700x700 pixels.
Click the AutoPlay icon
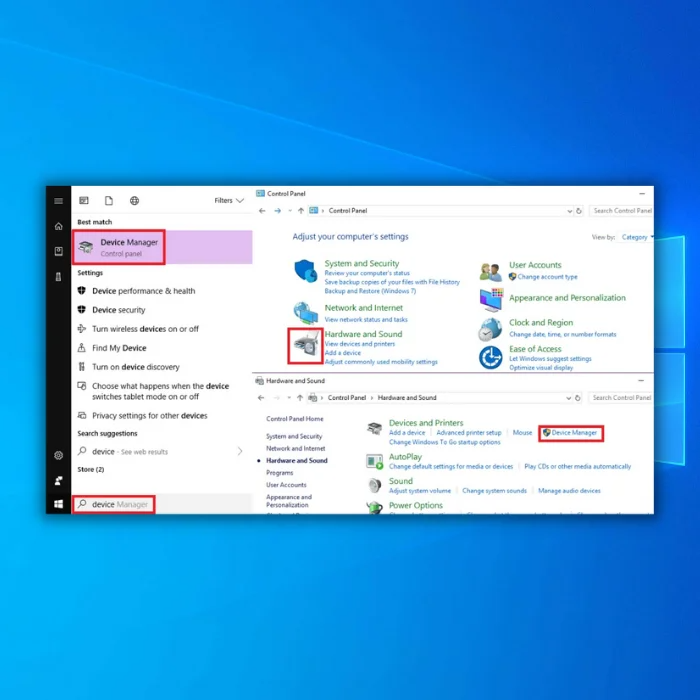pyautogui.click(x=374, y=461)
